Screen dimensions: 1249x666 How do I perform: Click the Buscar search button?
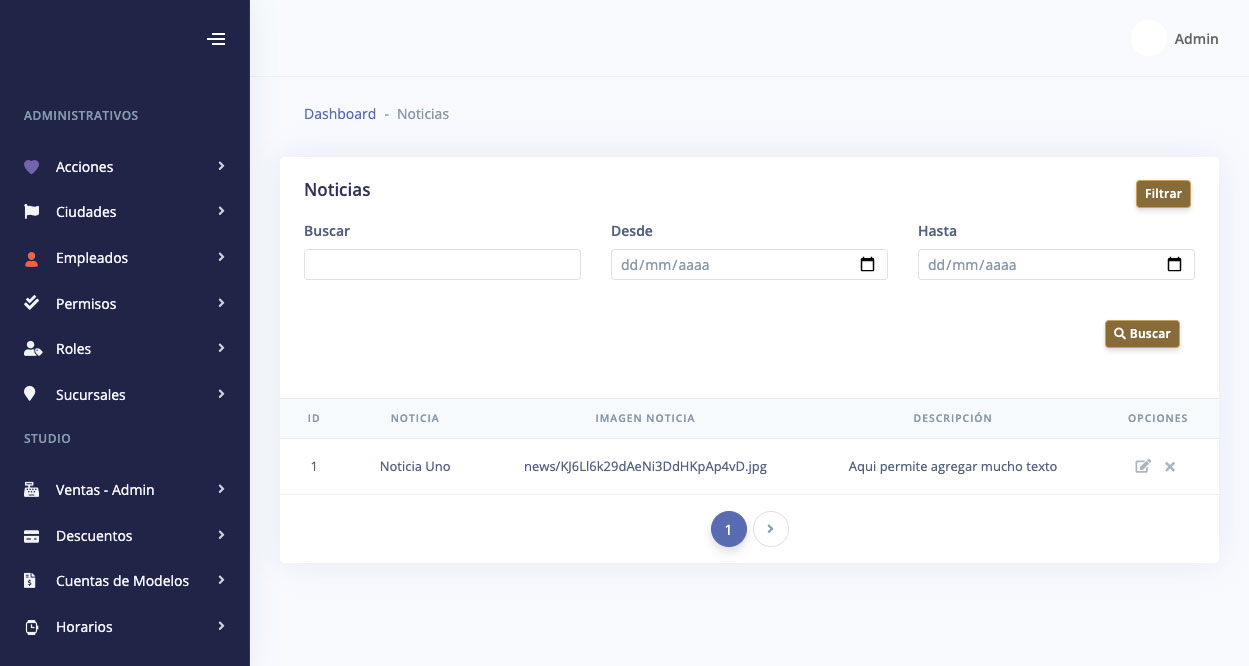[1142, 334]
